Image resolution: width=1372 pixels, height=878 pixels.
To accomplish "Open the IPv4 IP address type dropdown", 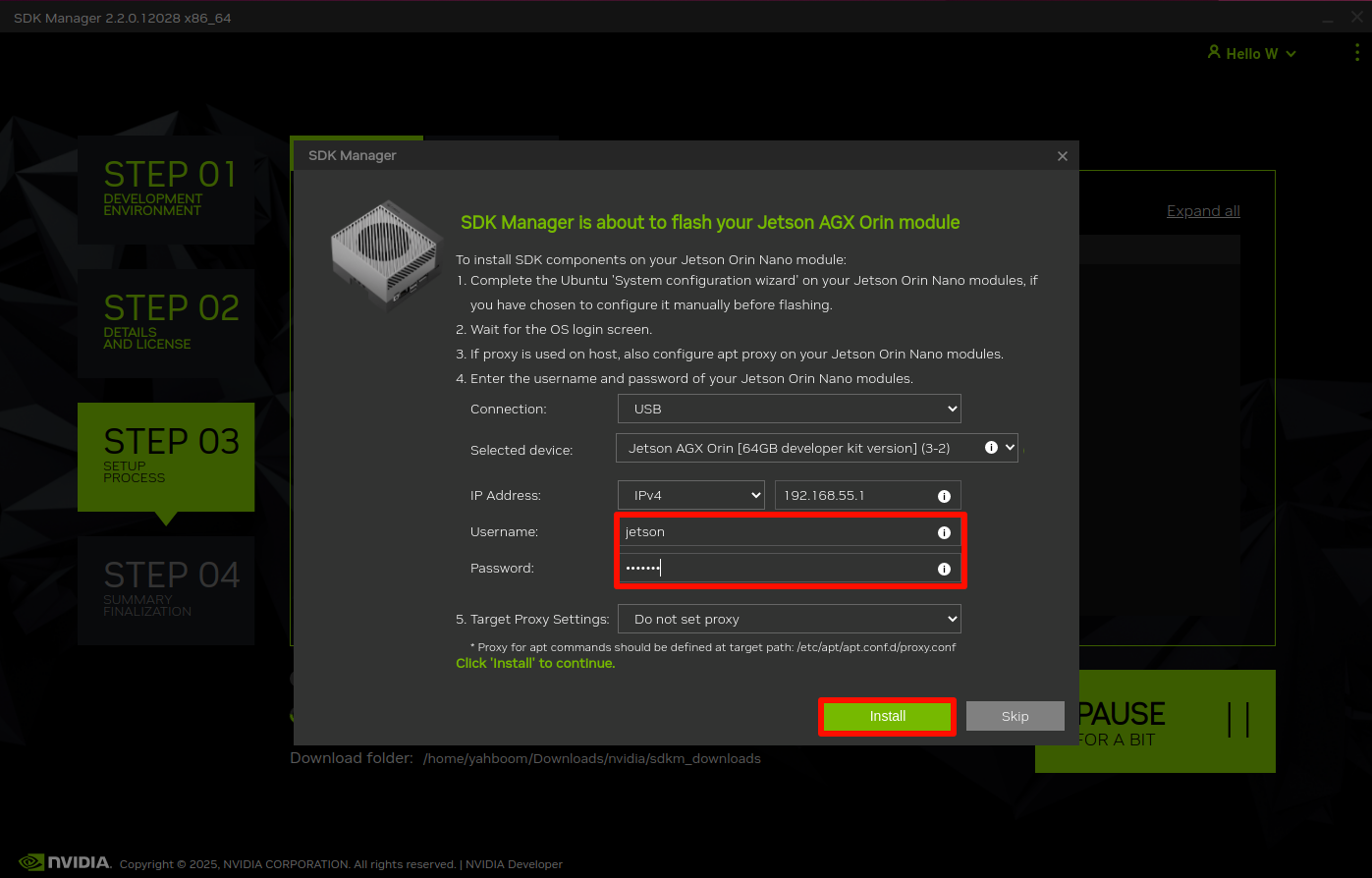I will (691, 495).
